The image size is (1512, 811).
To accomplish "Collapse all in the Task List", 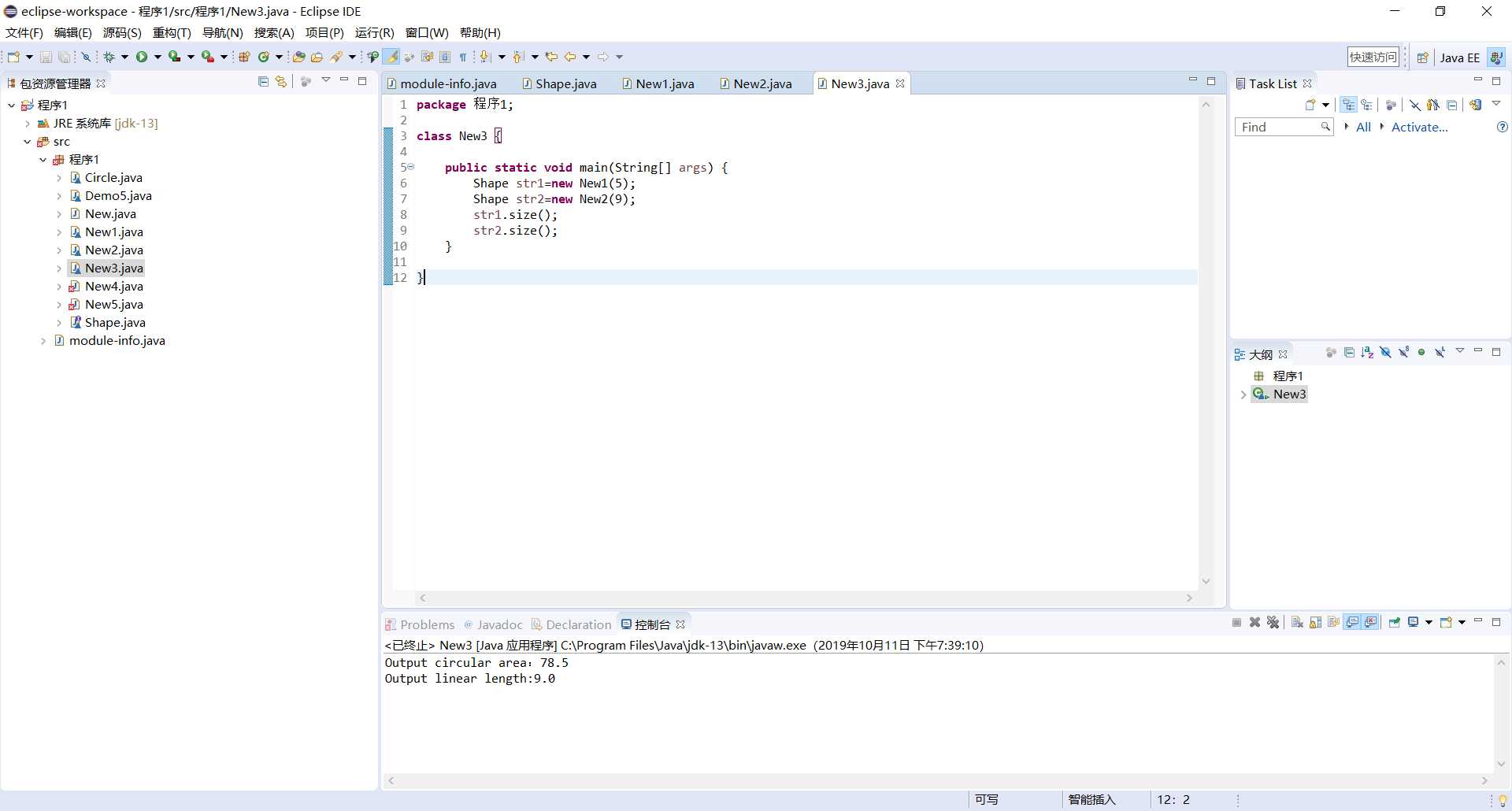I will click(x=1452, y=105).
